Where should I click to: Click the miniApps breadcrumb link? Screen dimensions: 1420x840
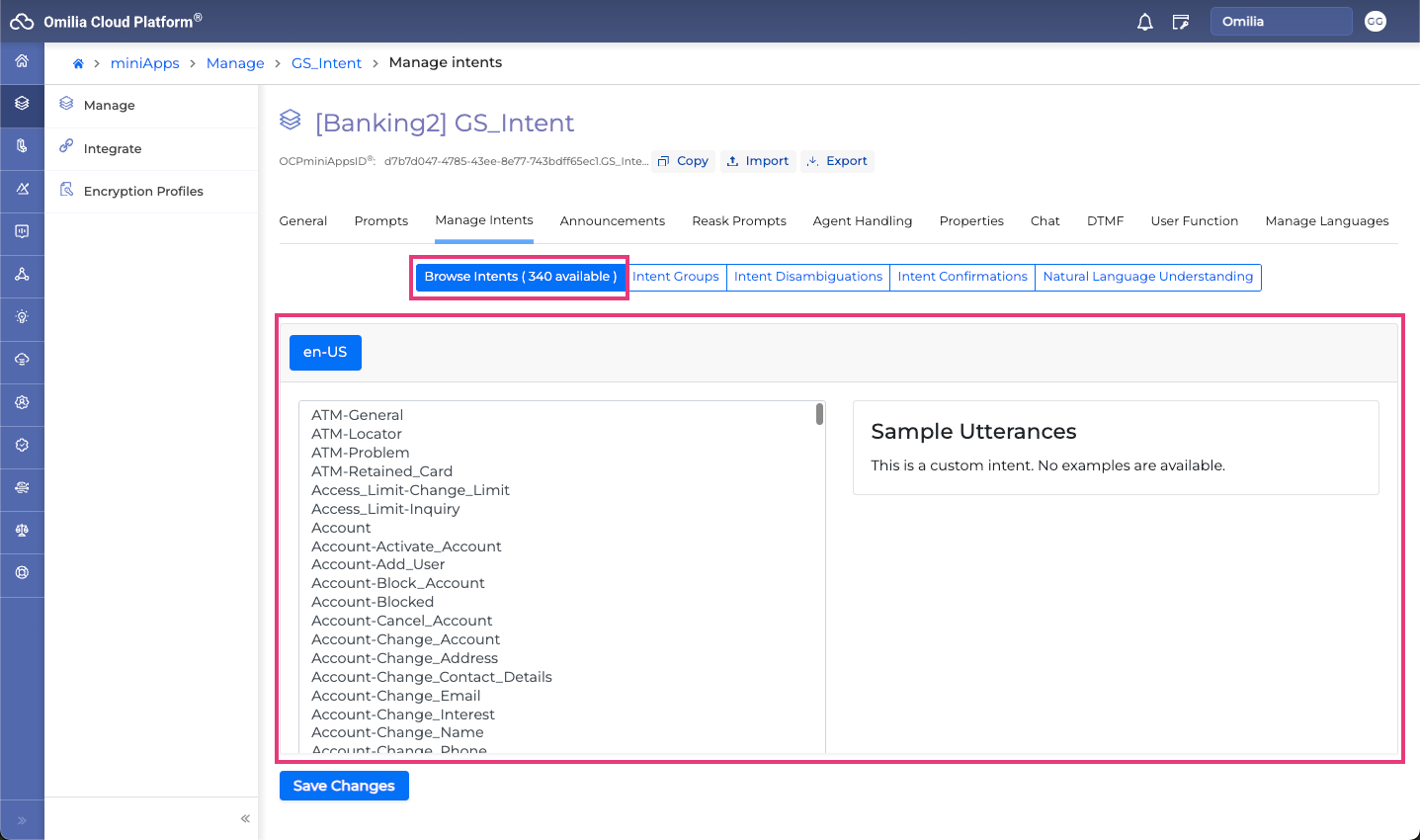144,63
